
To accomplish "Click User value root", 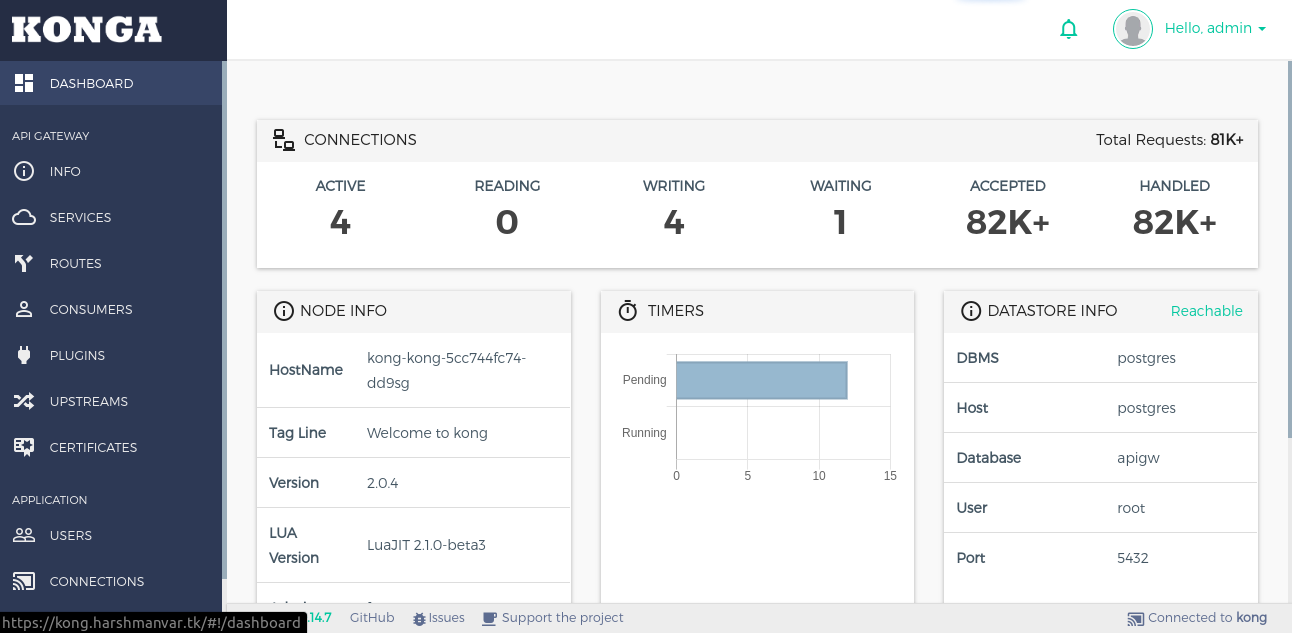I will [x=1131, y=508].
